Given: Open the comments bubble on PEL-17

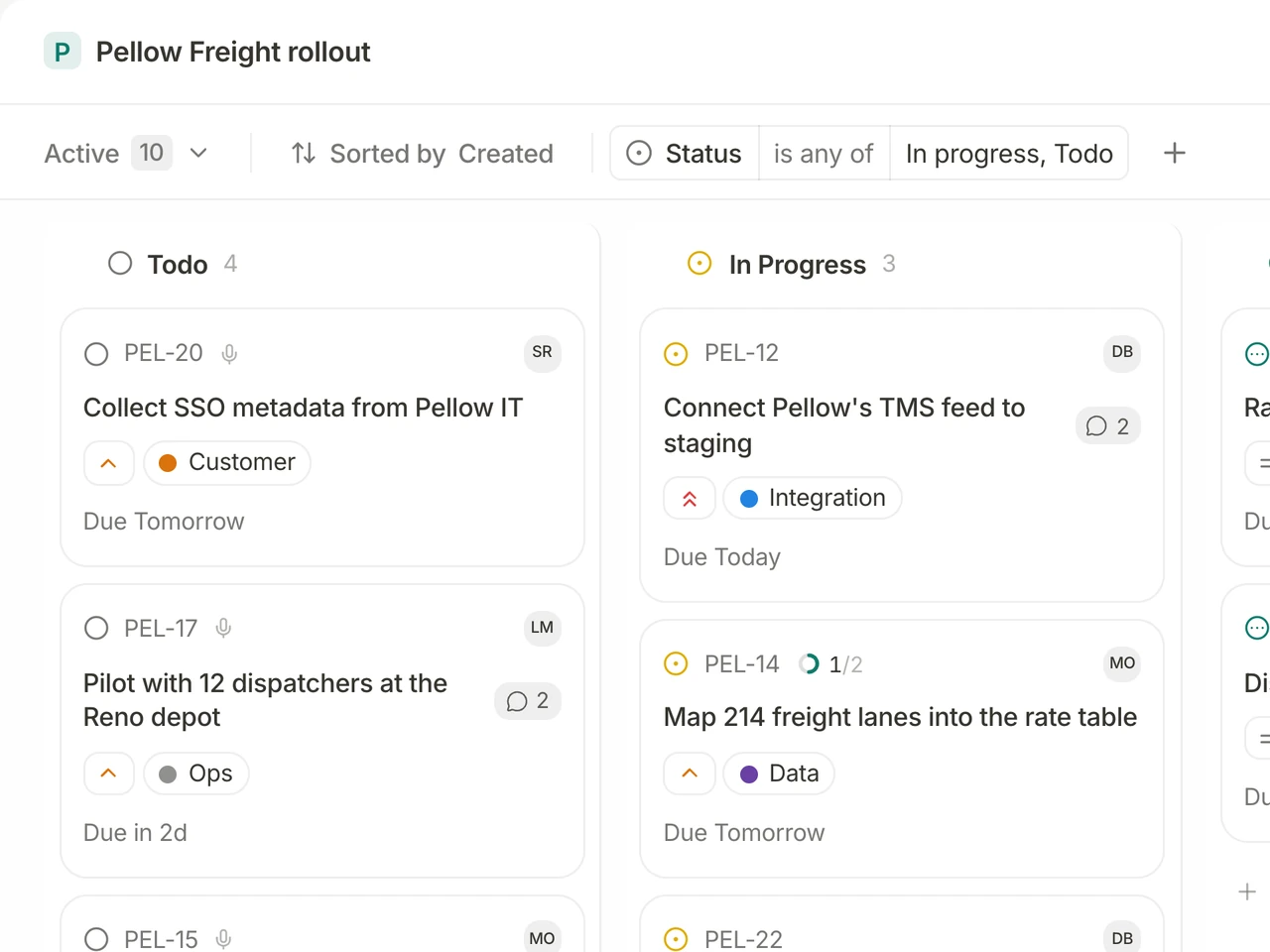Looking at the screenshot, I should (x=528, y=701).
